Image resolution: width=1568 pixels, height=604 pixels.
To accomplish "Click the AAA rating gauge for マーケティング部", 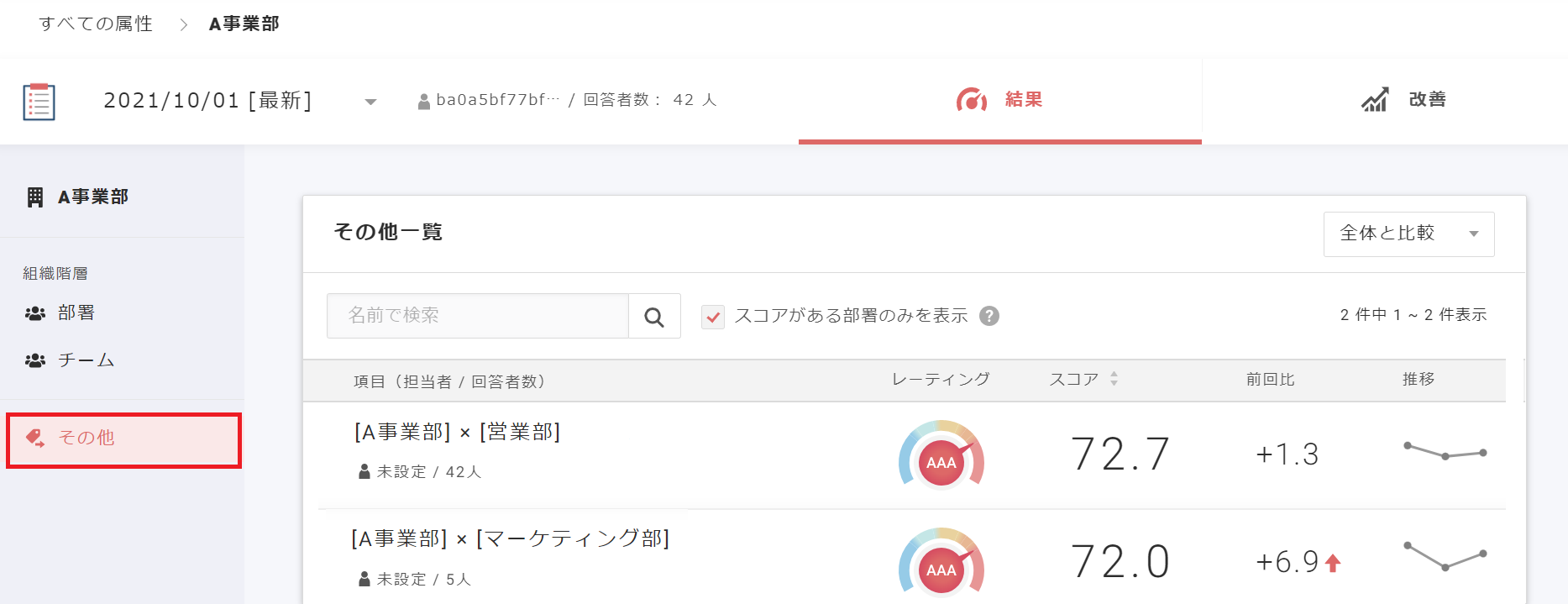I will [x=941, y=565].
